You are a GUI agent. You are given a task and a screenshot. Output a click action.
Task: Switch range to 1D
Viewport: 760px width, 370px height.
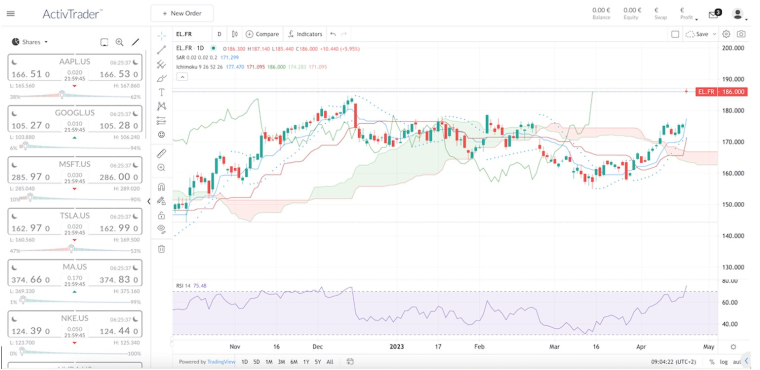point(245,362)
